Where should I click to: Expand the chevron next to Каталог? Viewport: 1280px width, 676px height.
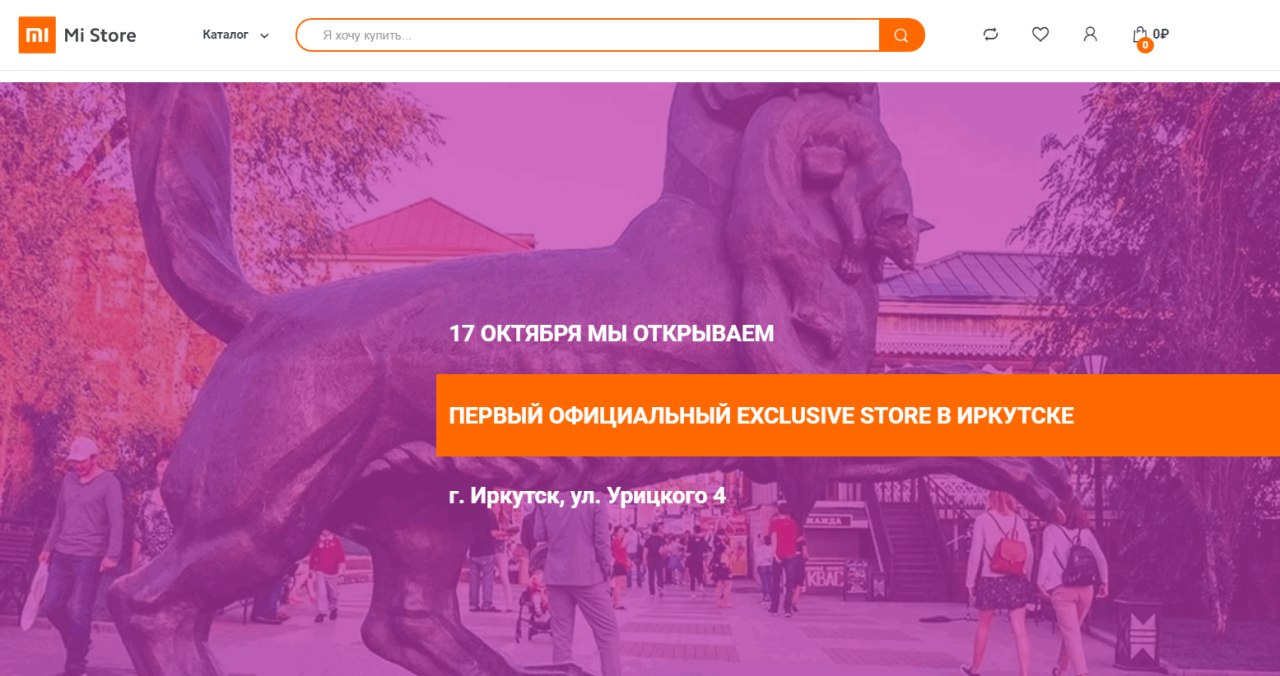point(264,35)
